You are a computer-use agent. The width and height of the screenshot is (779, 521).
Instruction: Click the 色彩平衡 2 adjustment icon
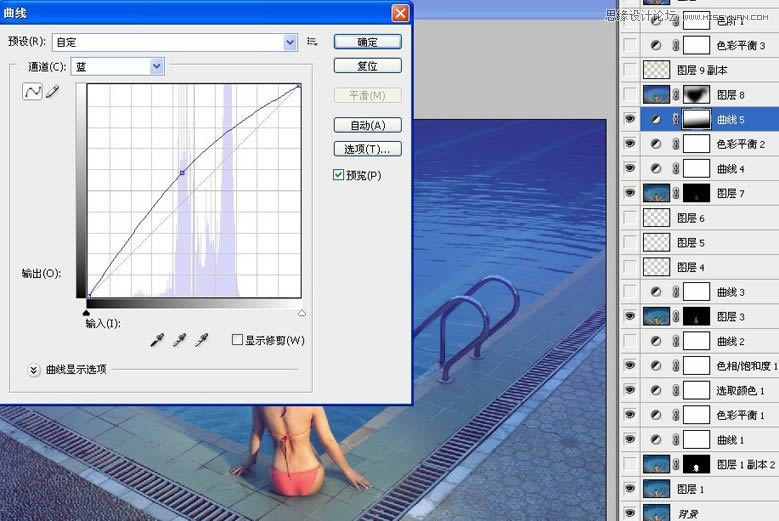pyautogui.click(x=656, y=144)
